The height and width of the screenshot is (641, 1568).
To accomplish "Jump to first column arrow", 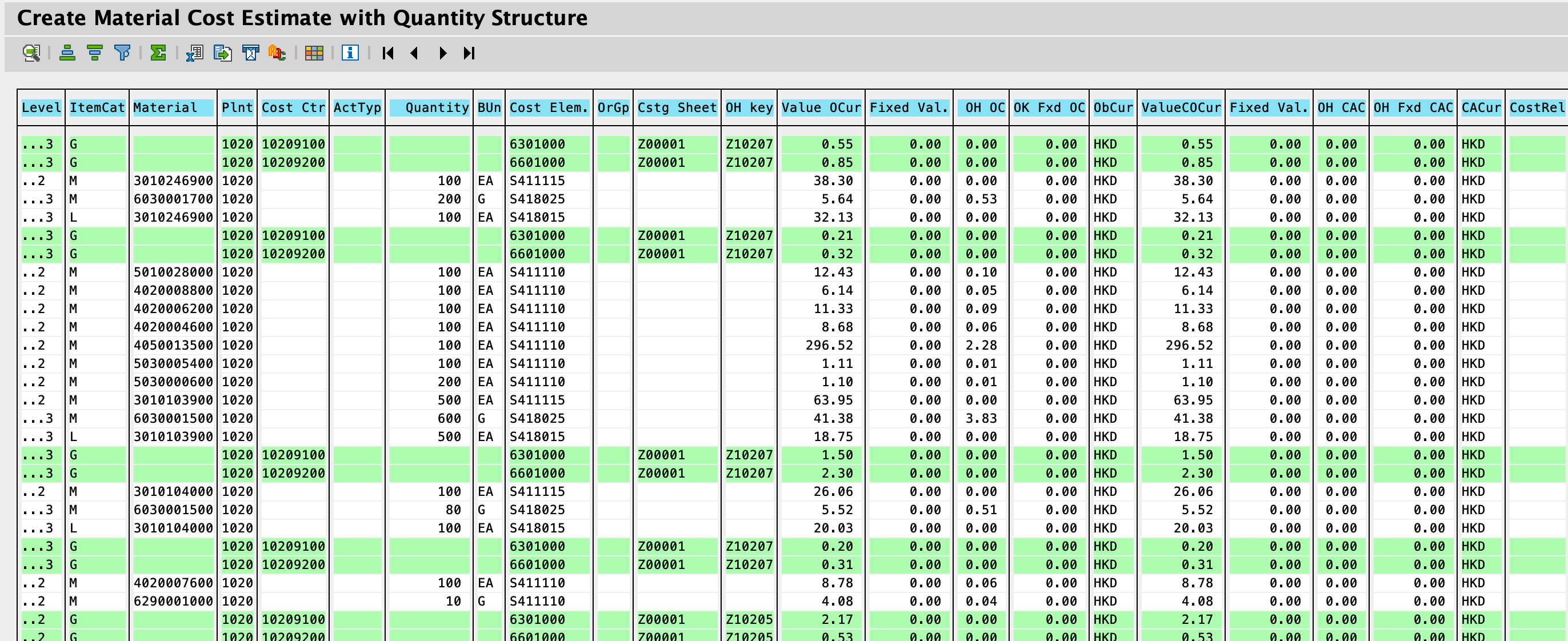I will tap(388, 53).
